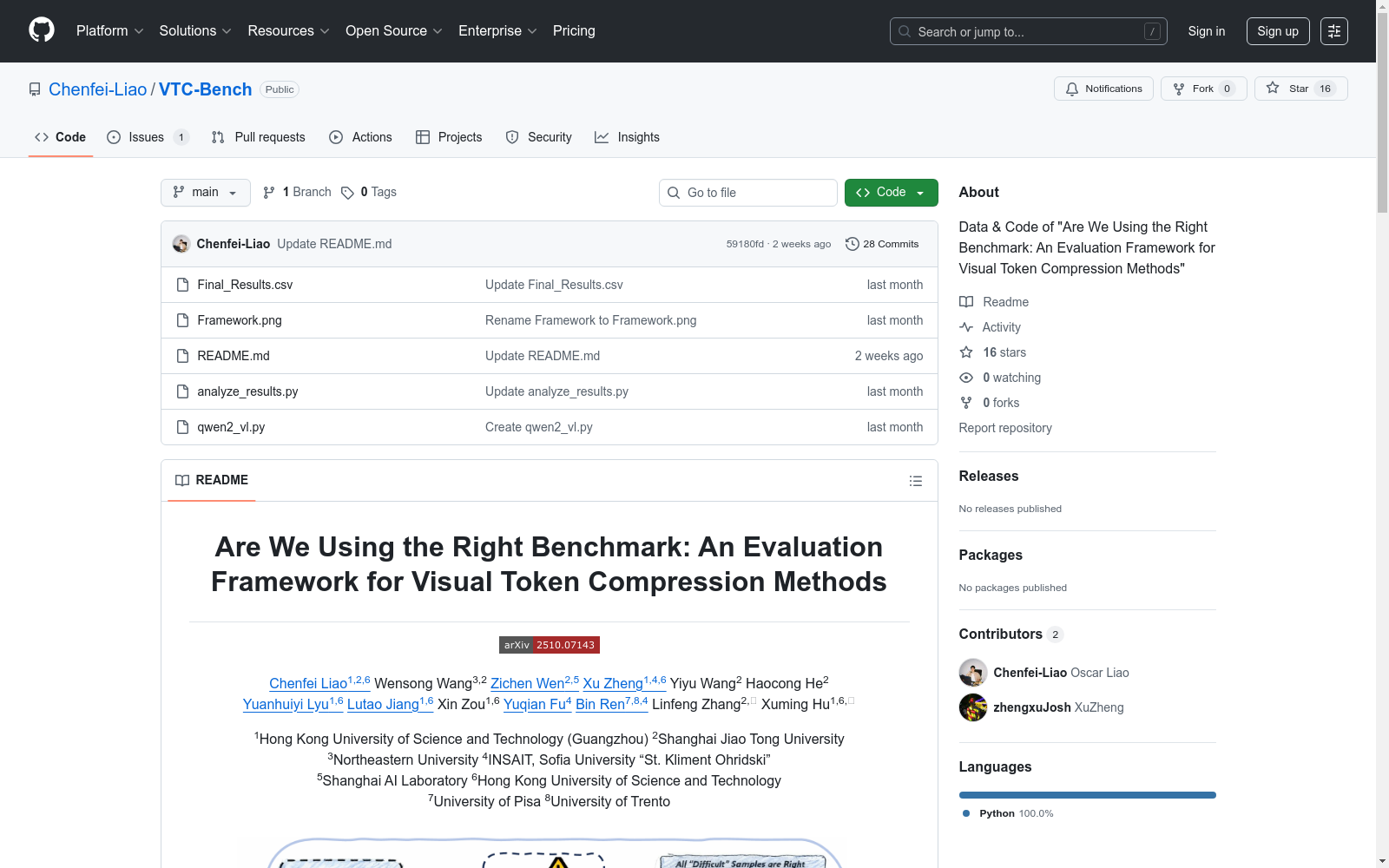Click the repository icon beside Chenfei-Liao
The width and height of the screenshot is (1389, 868).
tap(35, 89)
